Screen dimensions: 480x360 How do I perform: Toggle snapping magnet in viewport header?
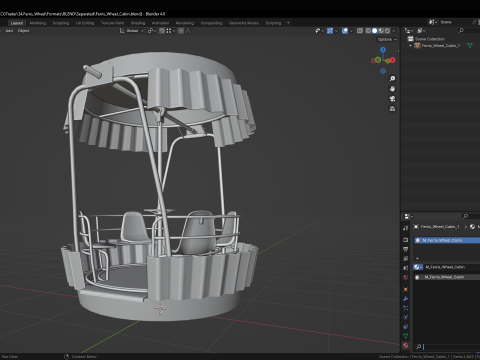click(162, 31)
